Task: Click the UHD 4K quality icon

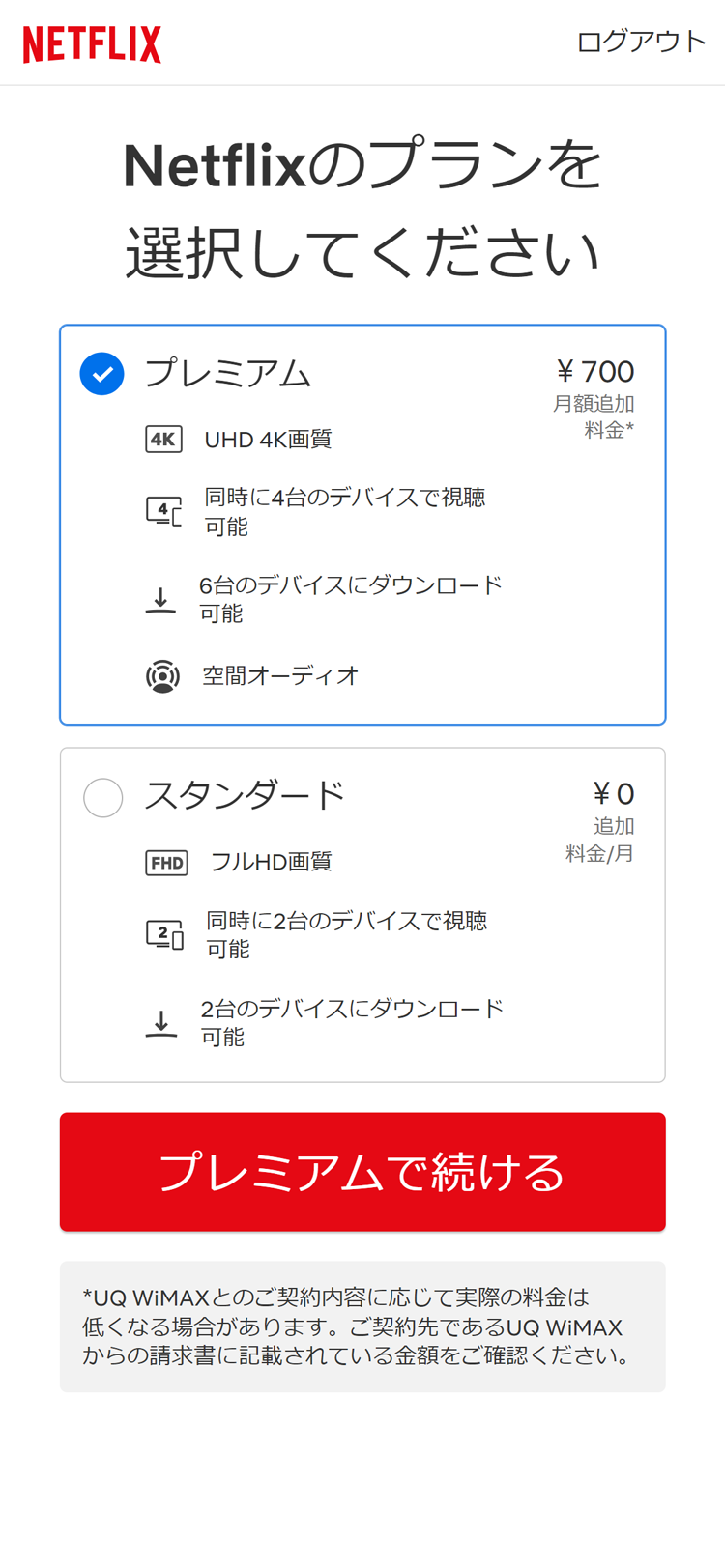Action: (163, 440)
